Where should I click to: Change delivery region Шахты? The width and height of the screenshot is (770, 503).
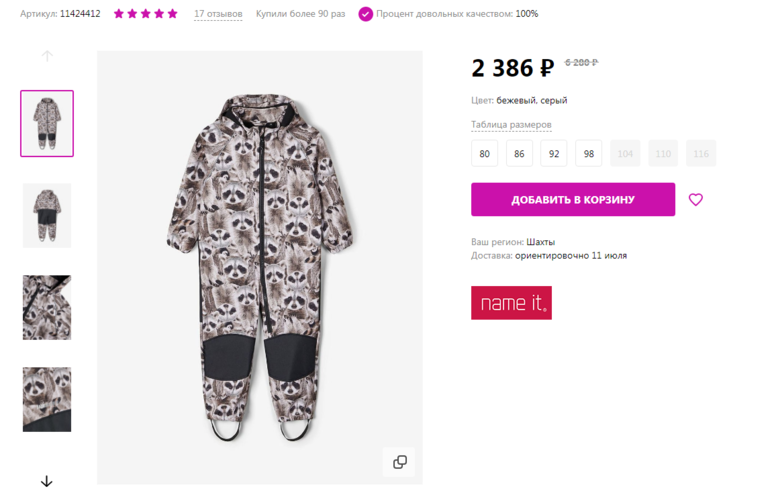[x=541, y=242]
